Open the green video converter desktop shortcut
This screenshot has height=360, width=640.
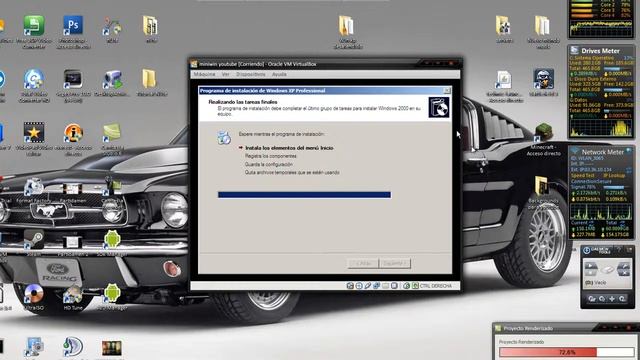34,26
